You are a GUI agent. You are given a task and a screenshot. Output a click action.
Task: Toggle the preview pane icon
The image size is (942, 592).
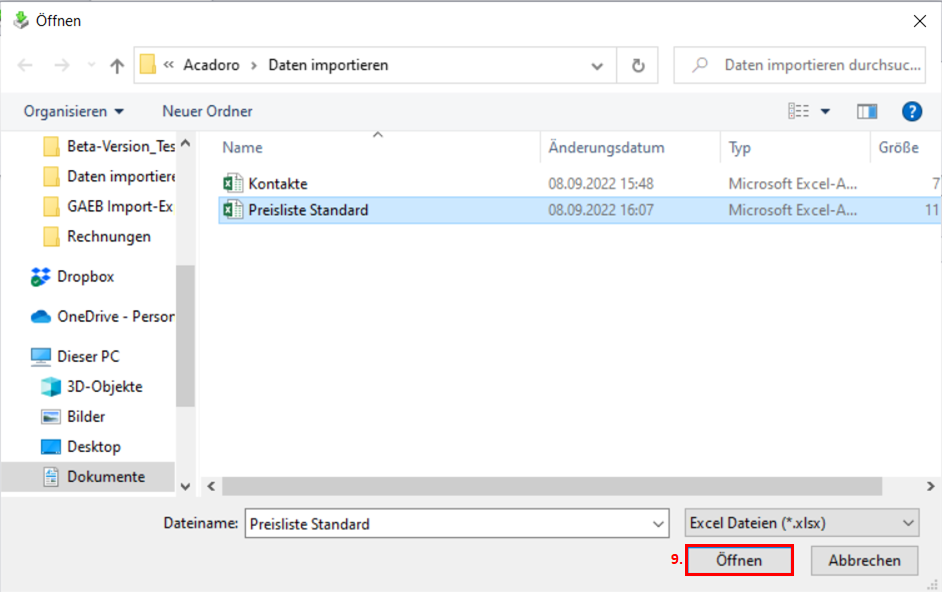(x=867, y=111)
